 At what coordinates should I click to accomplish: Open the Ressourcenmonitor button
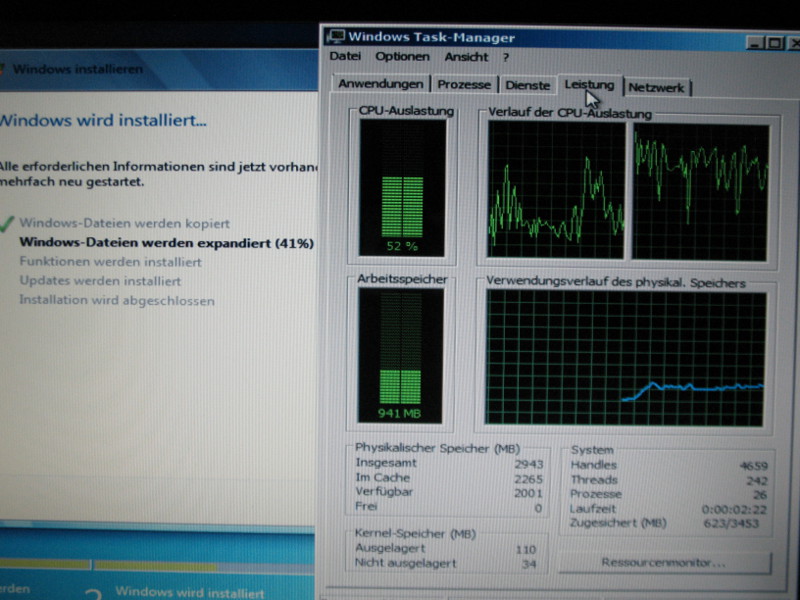[664, 562]
